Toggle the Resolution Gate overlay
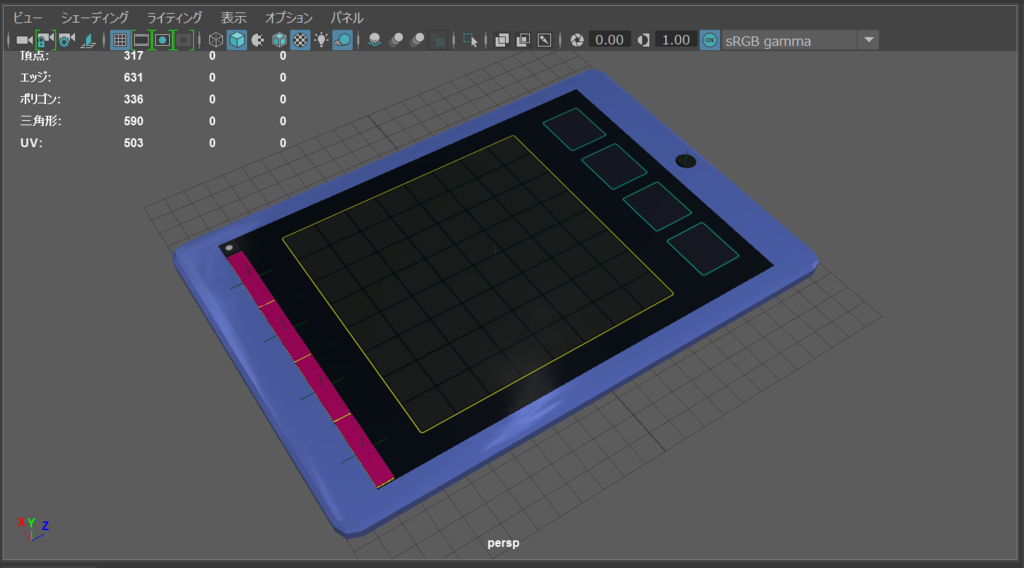 point(163,40)
